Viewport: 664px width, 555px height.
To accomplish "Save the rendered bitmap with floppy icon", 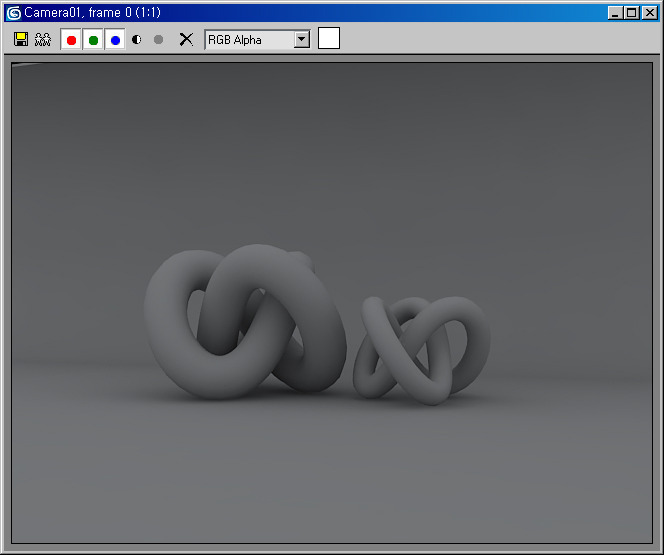I will (21, 39).
